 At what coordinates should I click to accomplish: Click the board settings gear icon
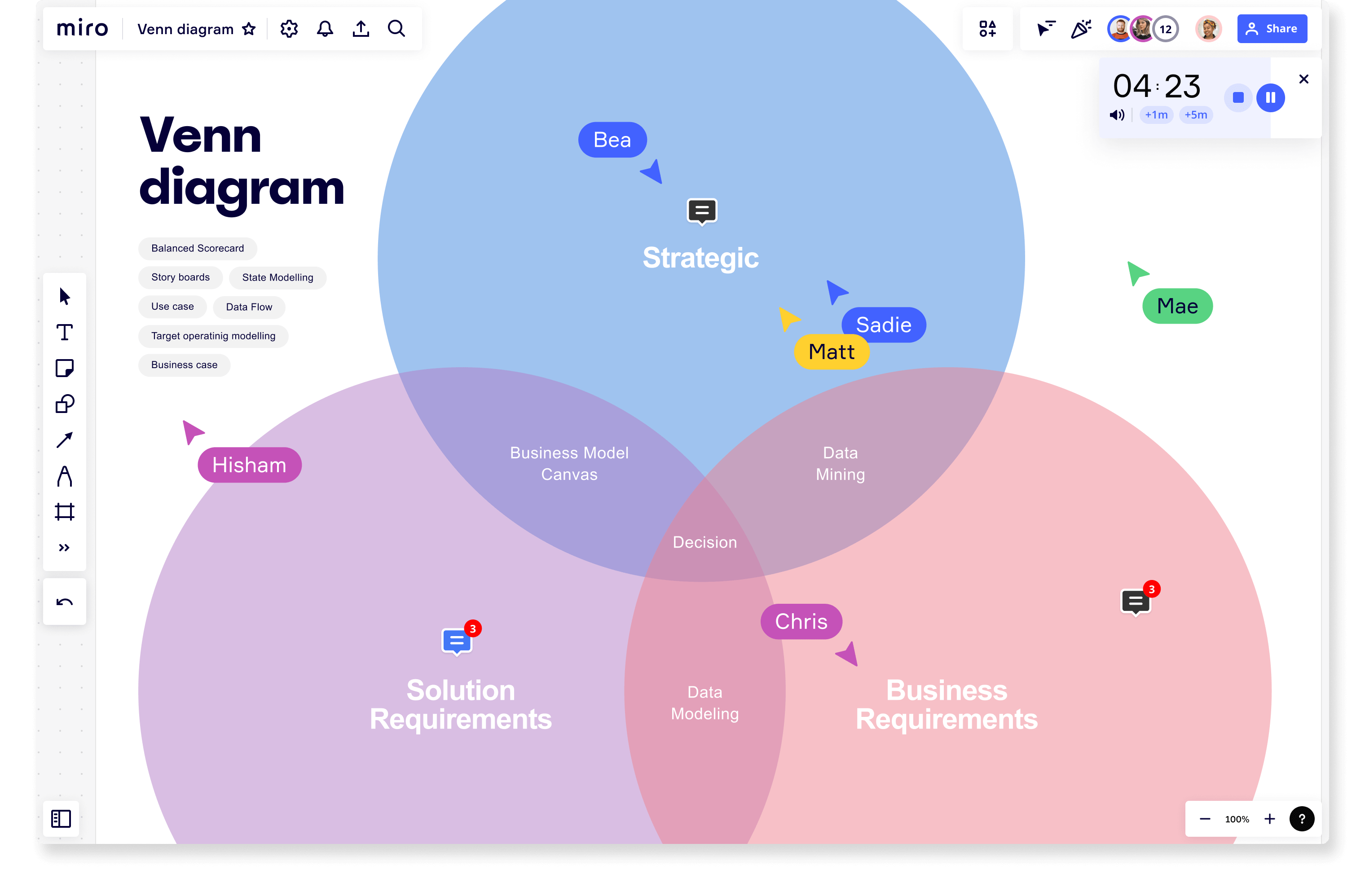pyautogui.click(x=289, y=28)
